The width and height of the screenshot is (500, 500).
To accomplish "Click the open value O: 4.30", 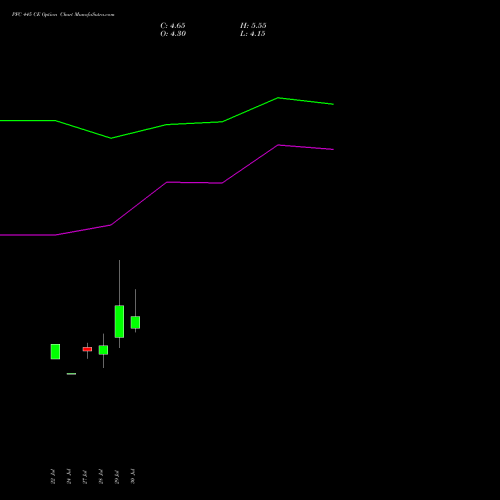I will (x=173, y=34).
